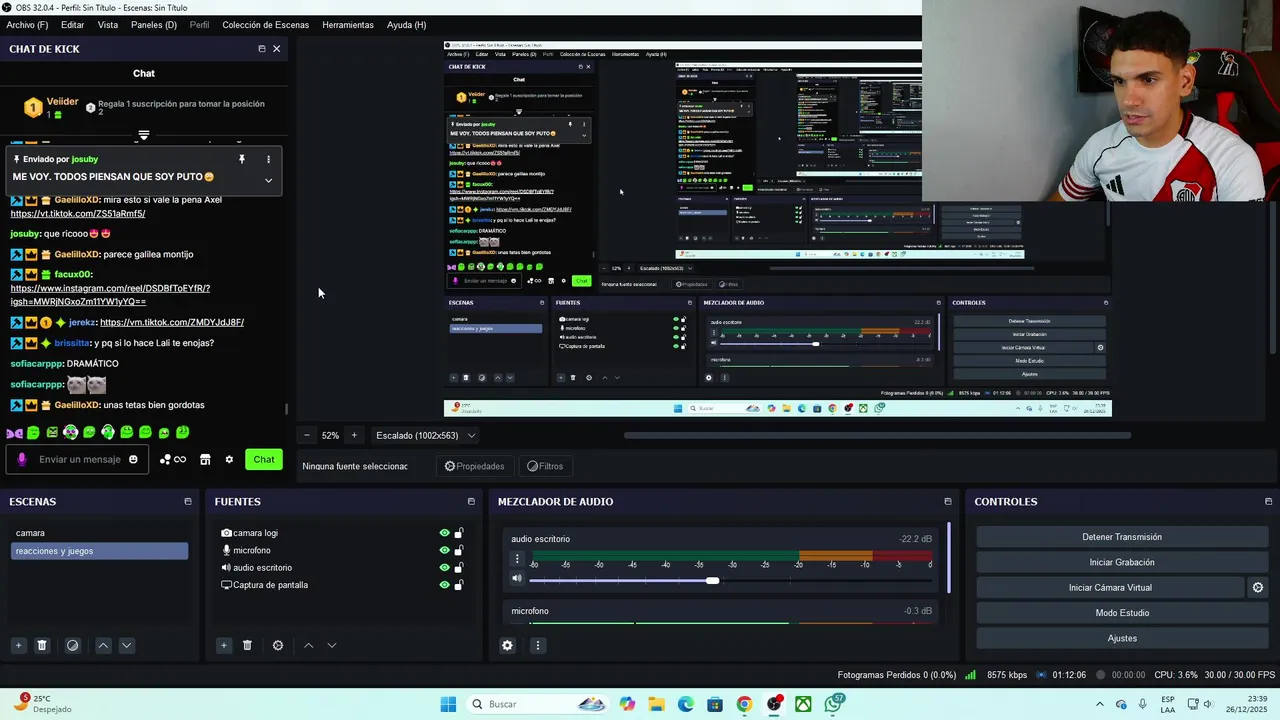Open Windows Start menu

[448, 704]
